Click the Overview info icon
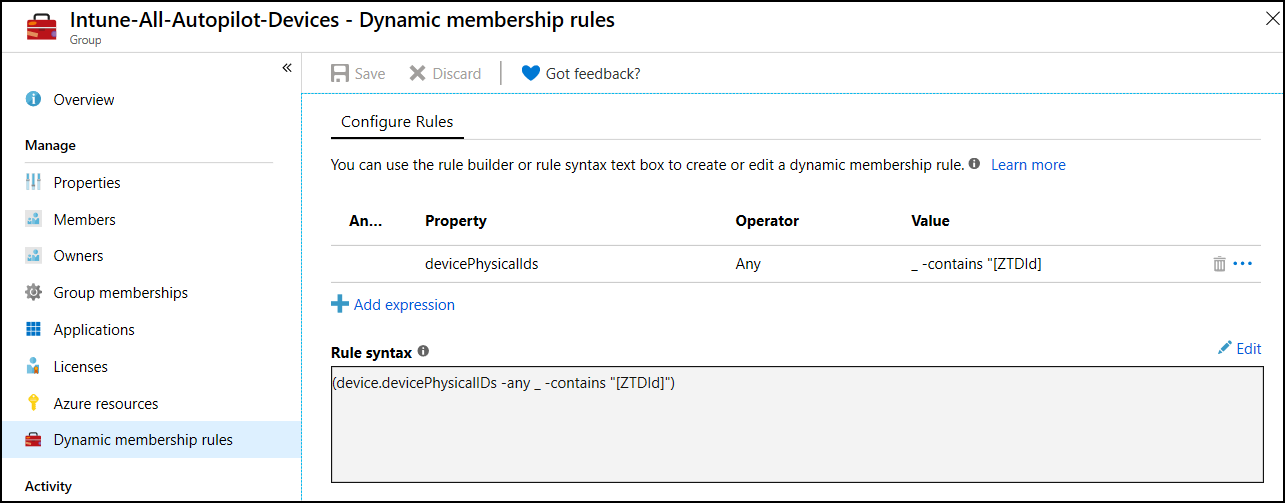1285x503 pixels. coord(33,99)
